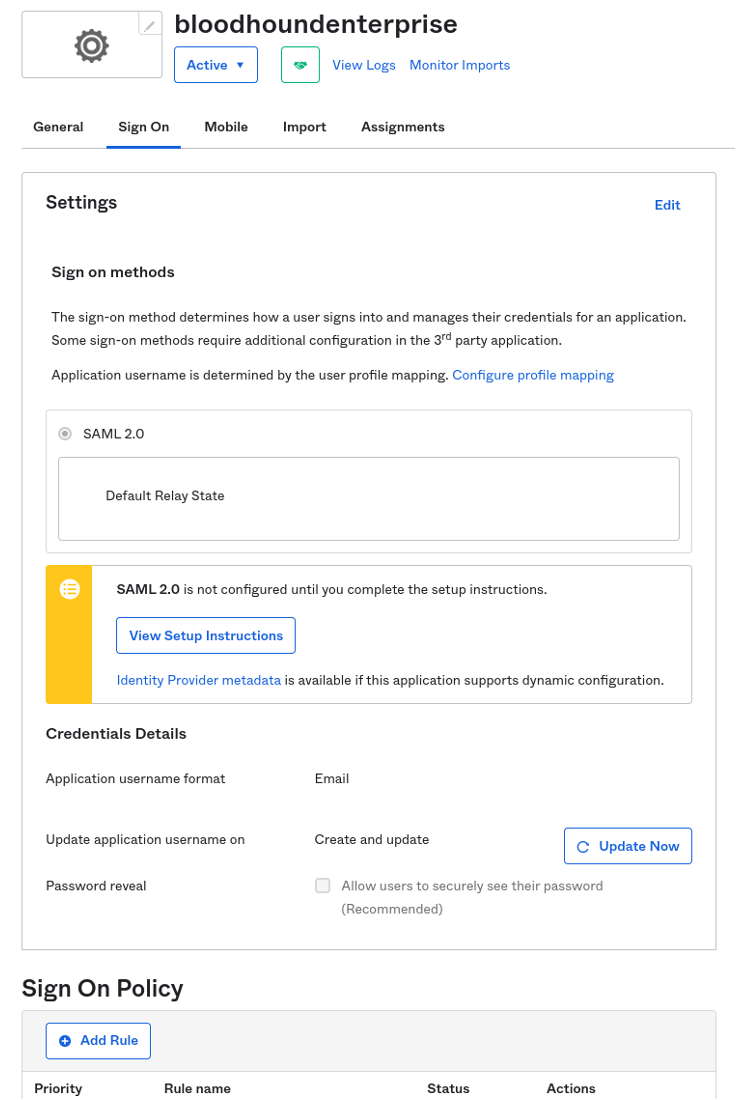The width and height of the screenshot is (736, 1100).
Task: Click Edit in Settings panel
Action: 667,205
